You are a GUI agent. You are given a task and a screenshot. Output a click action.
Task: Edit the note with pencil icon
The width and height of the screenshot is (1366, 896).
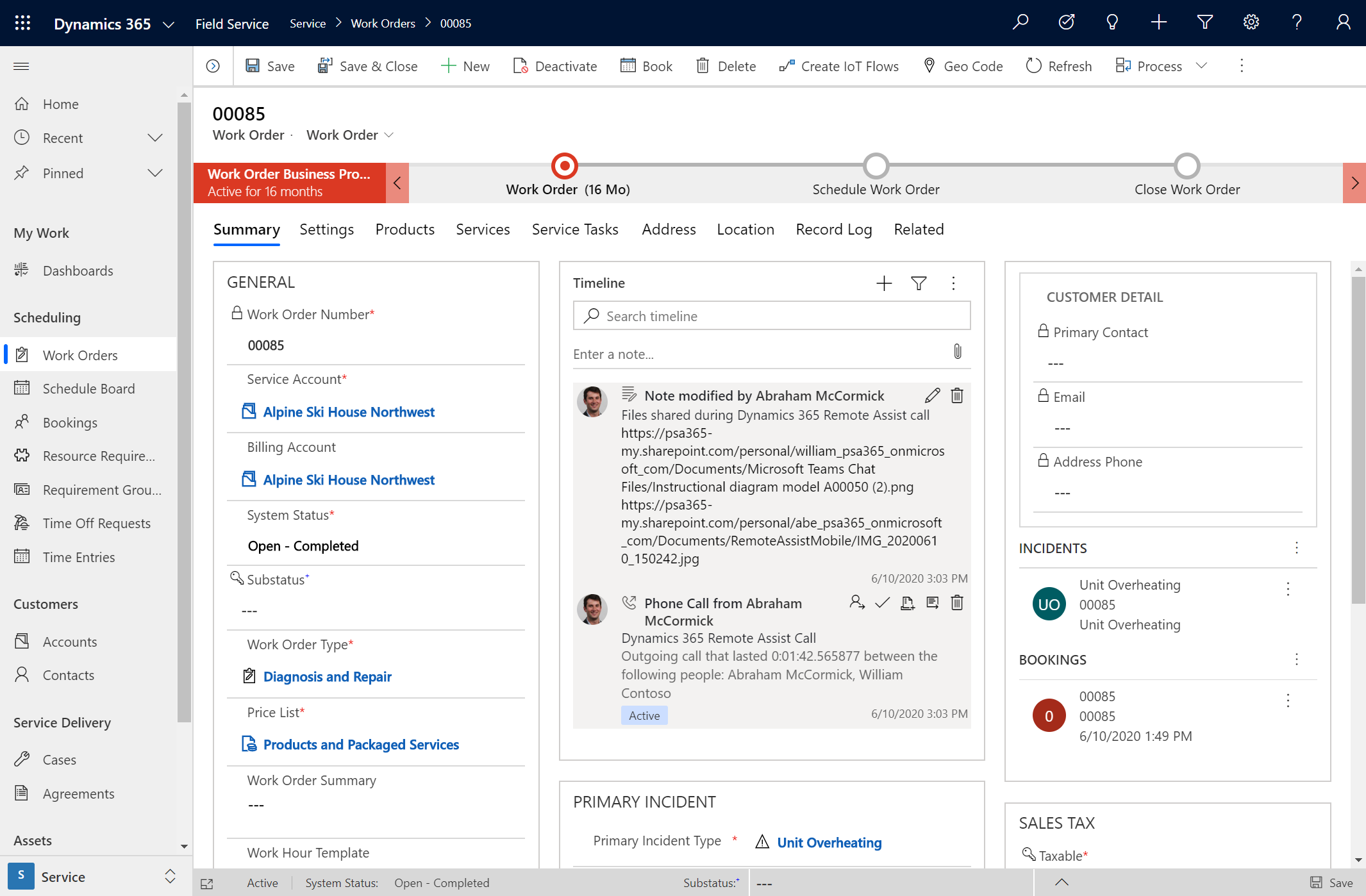(x=932, y=395)
